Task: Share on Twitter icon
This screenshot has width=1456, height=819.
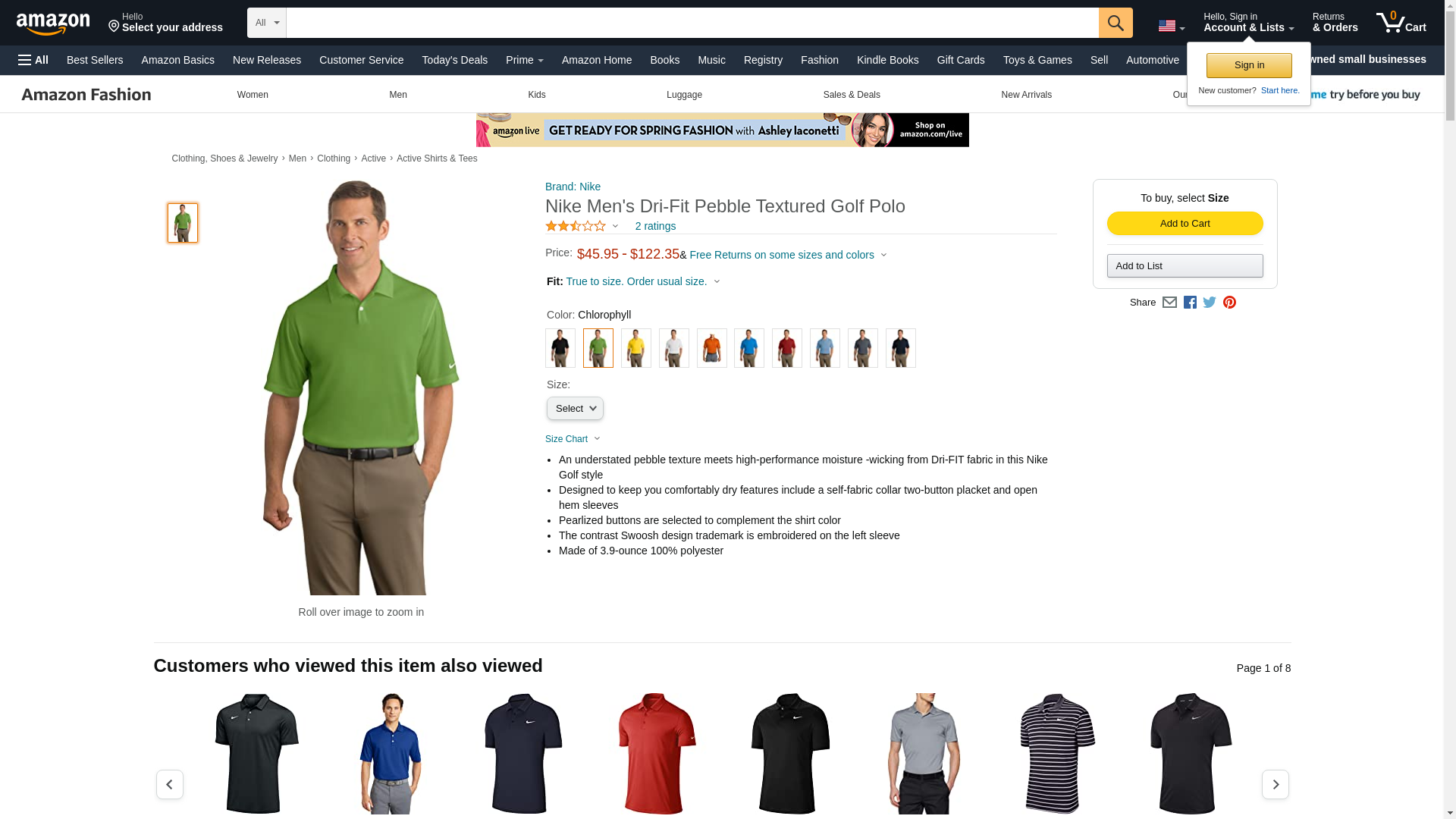Action: (1210, 302)
